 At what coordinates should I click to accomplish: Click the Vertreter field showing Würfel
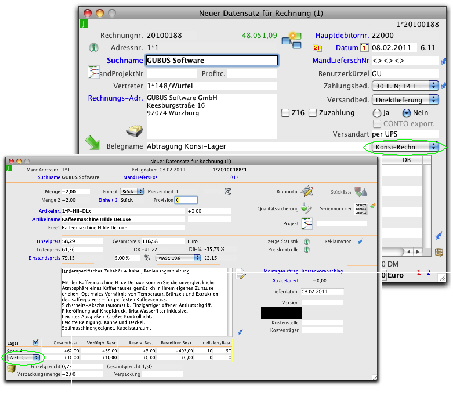[212, 86]
